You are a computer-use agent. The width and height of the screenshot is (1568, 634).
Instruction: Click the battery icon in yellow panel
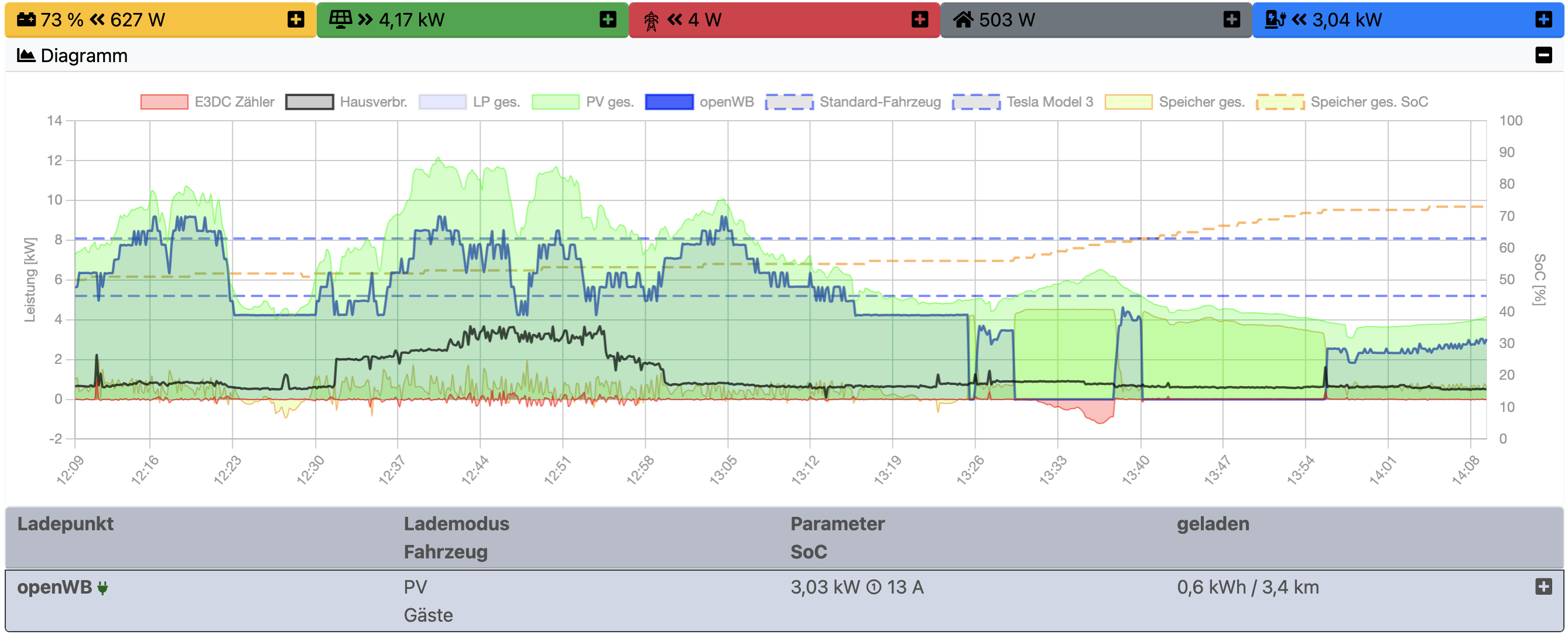[26, 19]
